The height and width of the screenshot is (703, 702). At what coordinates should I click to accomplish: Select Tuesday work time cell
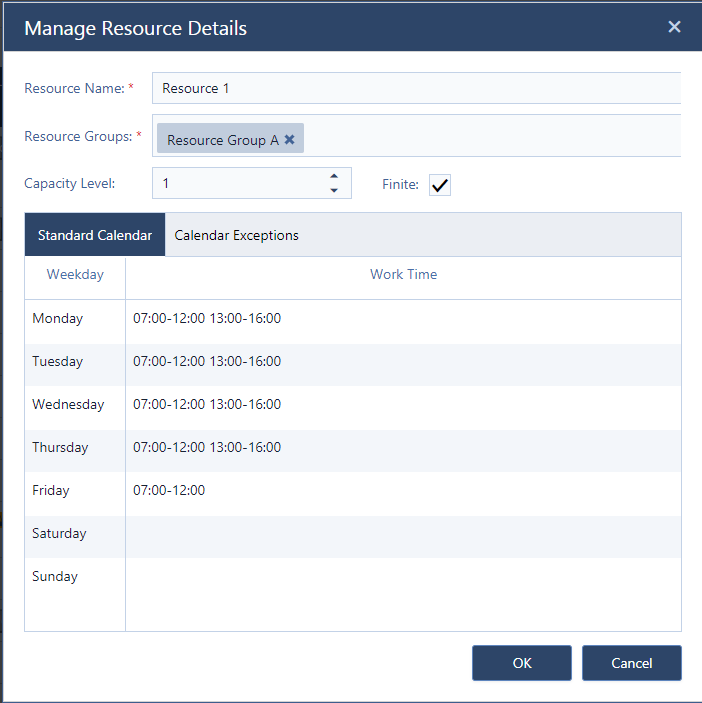click(x=403, y=365)
